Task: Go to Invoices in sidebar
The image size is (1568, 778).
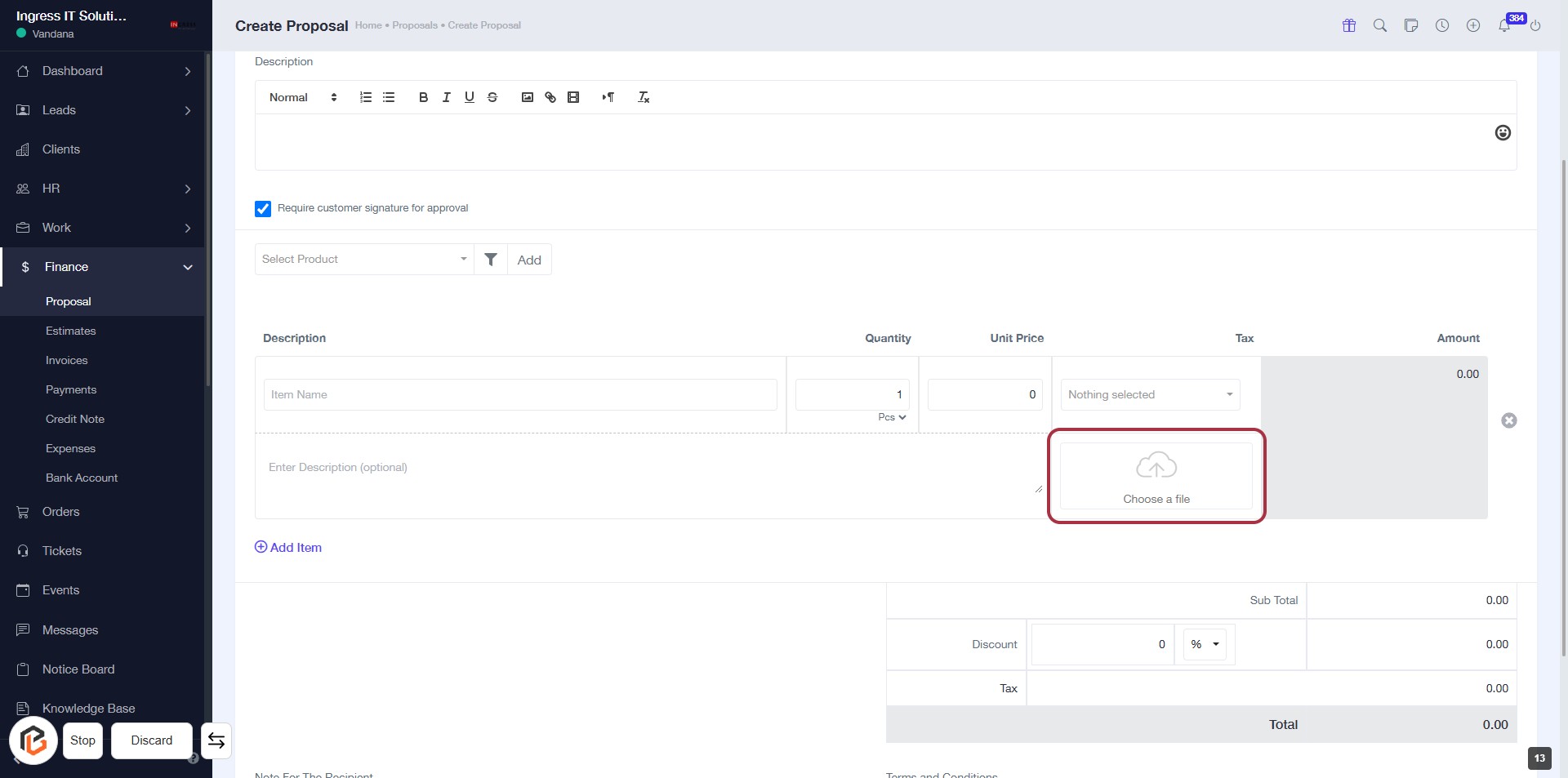Action: pos(67,360)
